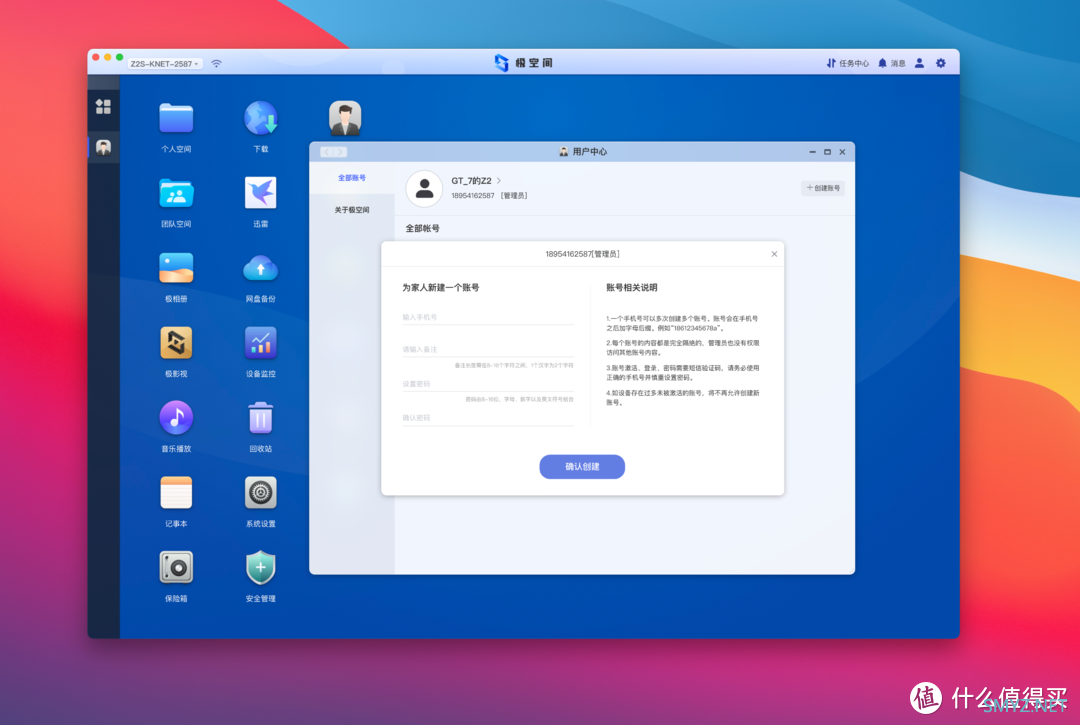Click the 全部帐号 section heading
This screenshot has height=725, width=1080.
point(422,229)
